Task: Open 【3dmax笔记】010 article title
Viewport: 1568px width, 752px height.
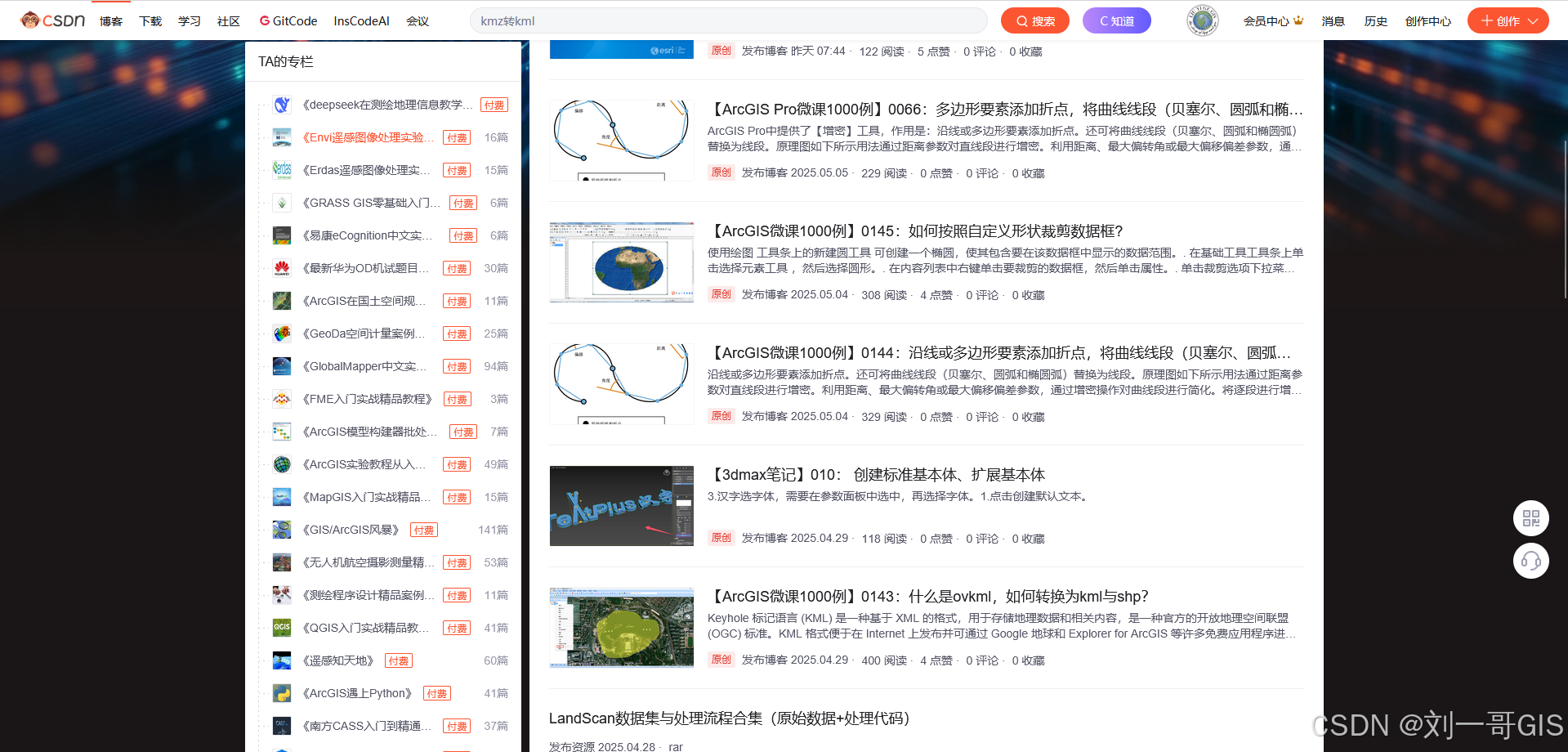Action: [x=877, y=474]
